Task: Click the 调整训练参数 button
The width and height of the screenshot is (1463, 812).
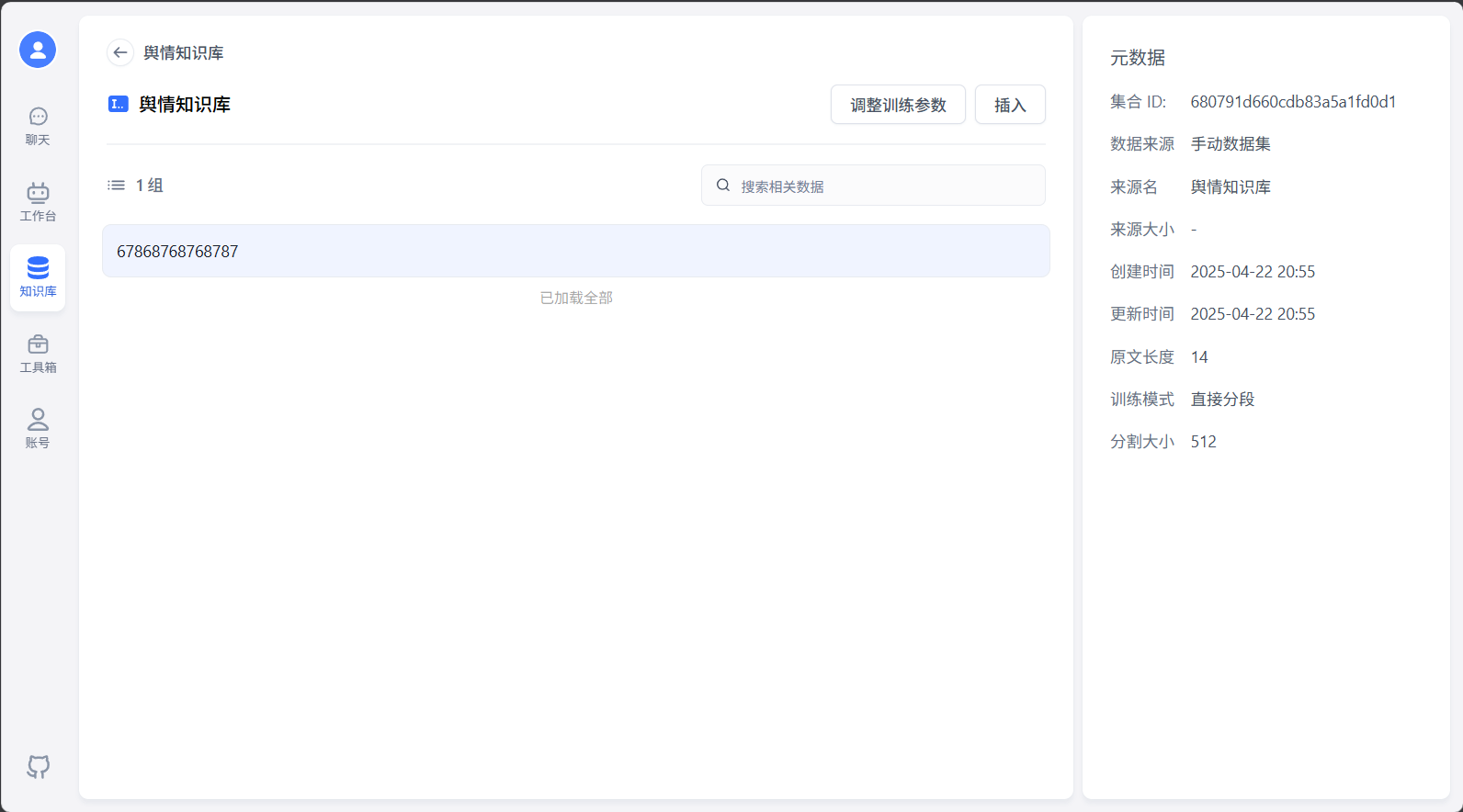Action: click(x=898, y=105)
